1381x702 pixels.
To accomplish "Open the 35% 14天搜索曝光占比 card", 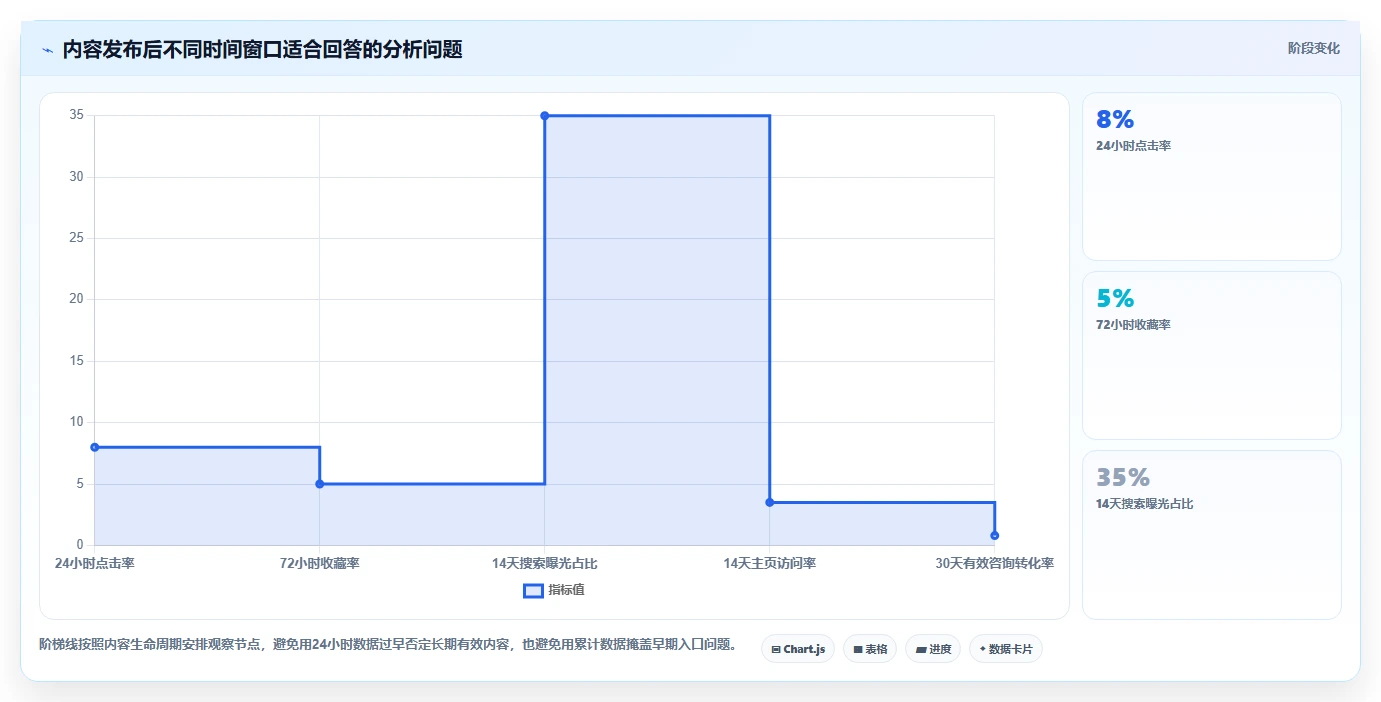I will [1211, 535].
